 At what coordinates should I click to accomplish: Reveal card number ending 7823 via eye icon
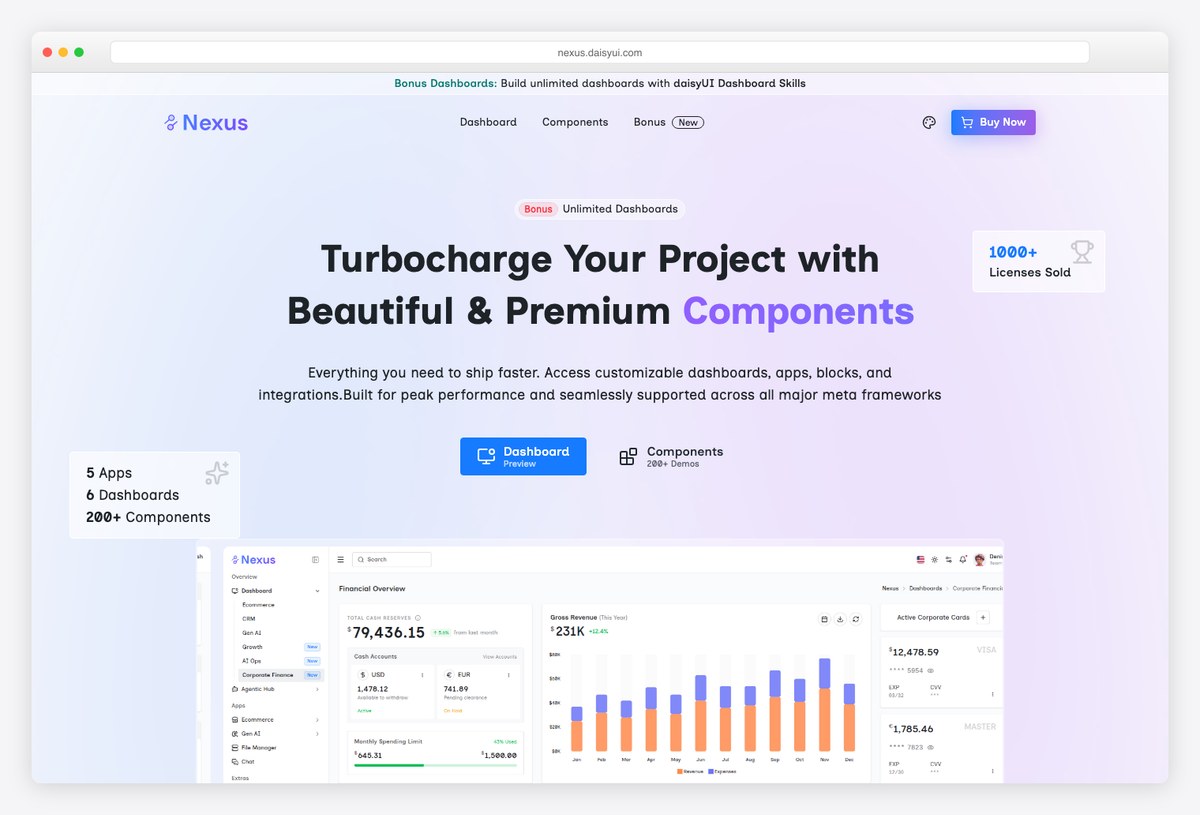[931, 747]
